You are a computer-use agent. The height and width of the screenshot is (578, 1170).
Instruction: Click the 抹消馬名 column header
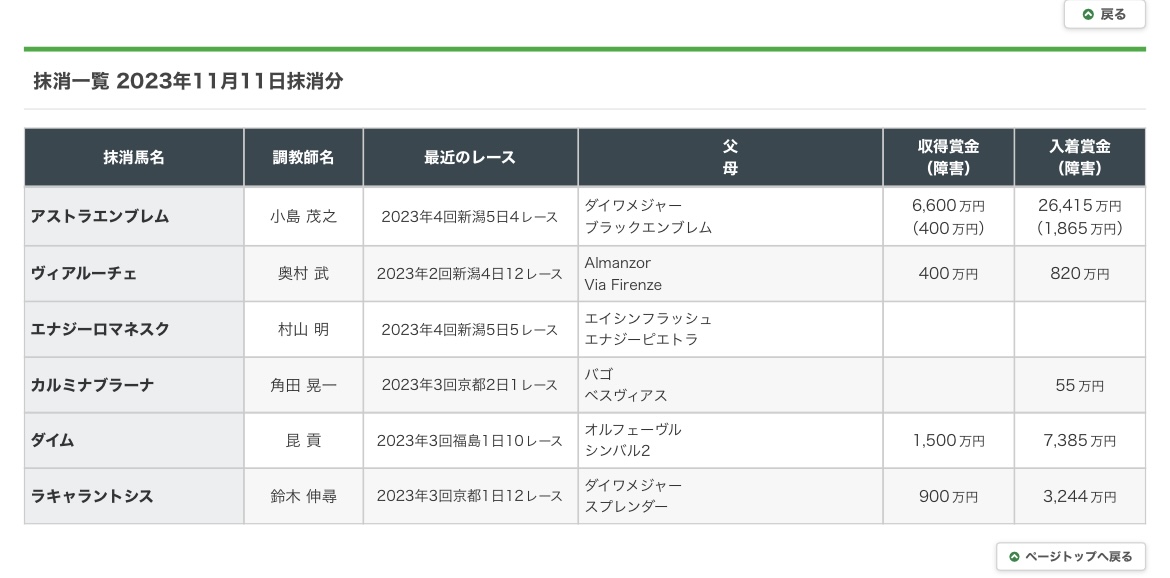pyautogui.click(x=134, y=157)
